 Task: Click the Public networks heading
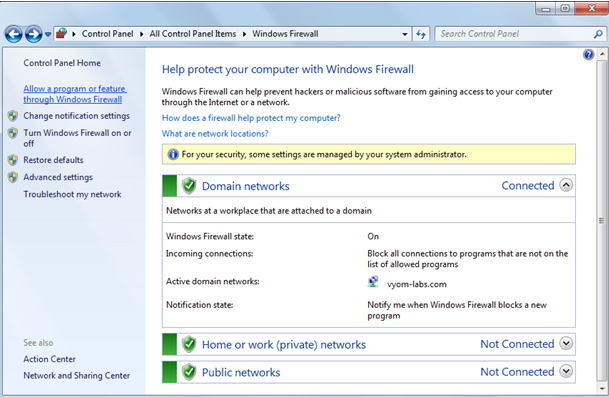coord(241,373)
